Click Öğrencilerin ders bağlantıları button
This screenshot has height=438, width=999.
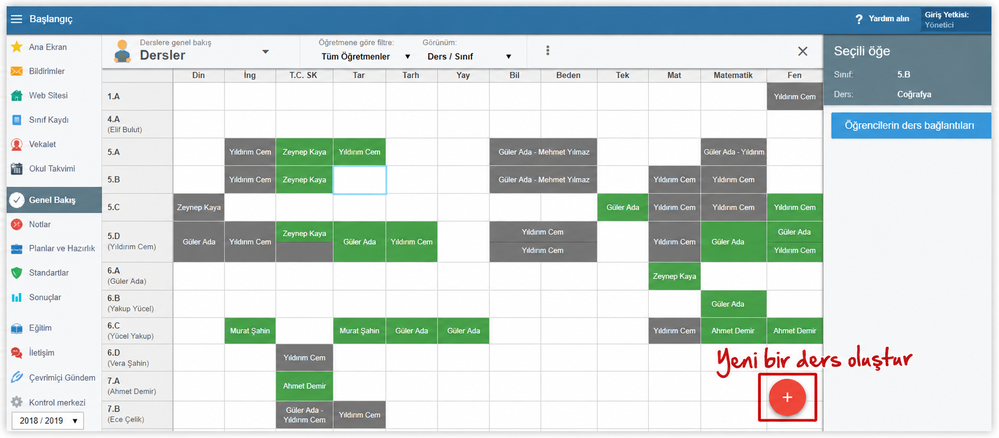909,126
